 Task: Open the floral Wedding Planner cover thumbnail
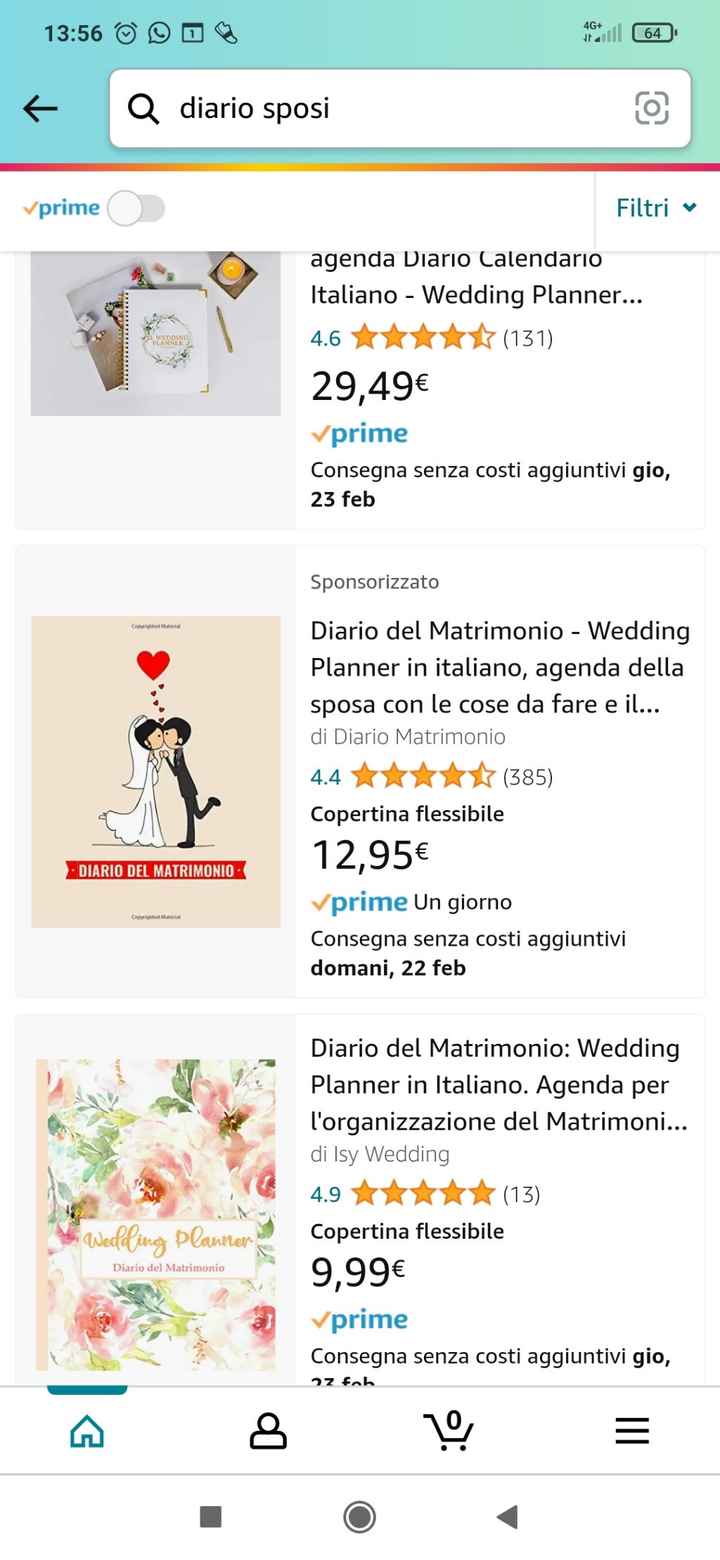(x=155, y=1214)
